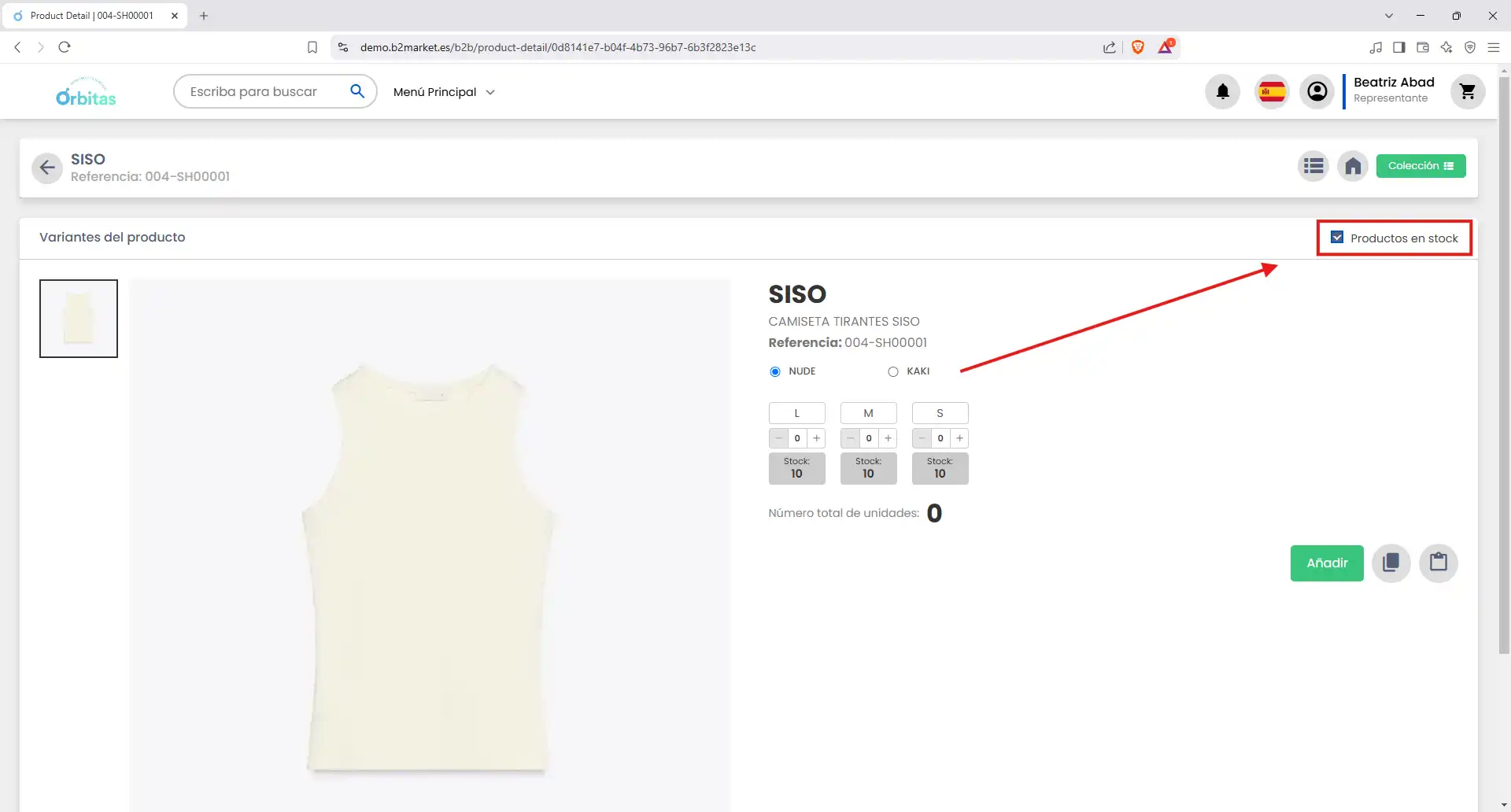Viewport: 1511px width, 812px height.
Task: Go back using the arrow beside SISO
Action: pos(47,168)
